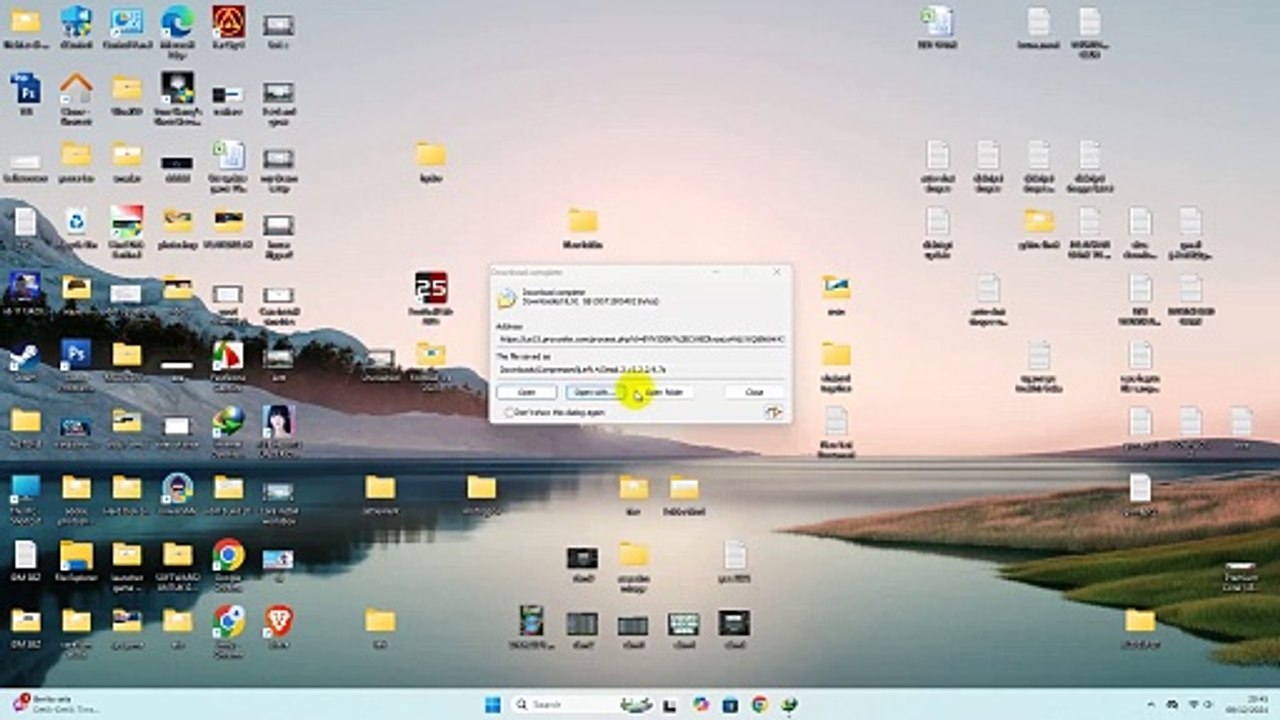
Task: Select the Address URL field
Action: 641,339
